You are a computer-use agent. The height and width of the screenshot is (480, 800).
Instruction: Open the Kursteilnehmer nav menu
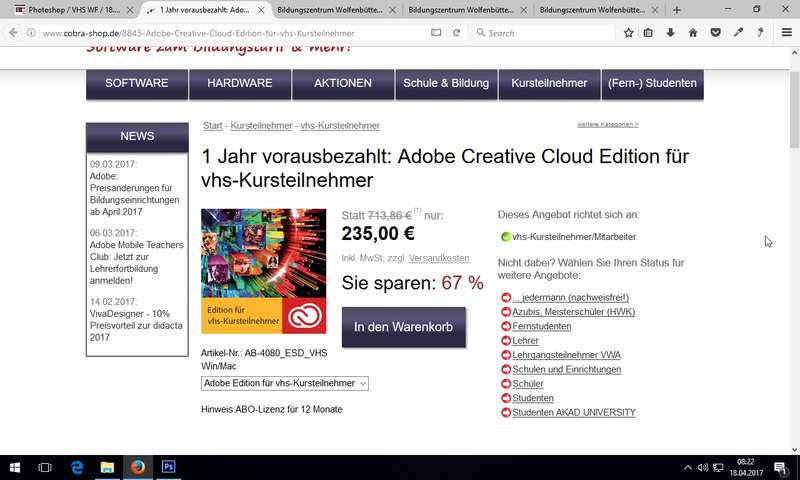pos(549,83)
